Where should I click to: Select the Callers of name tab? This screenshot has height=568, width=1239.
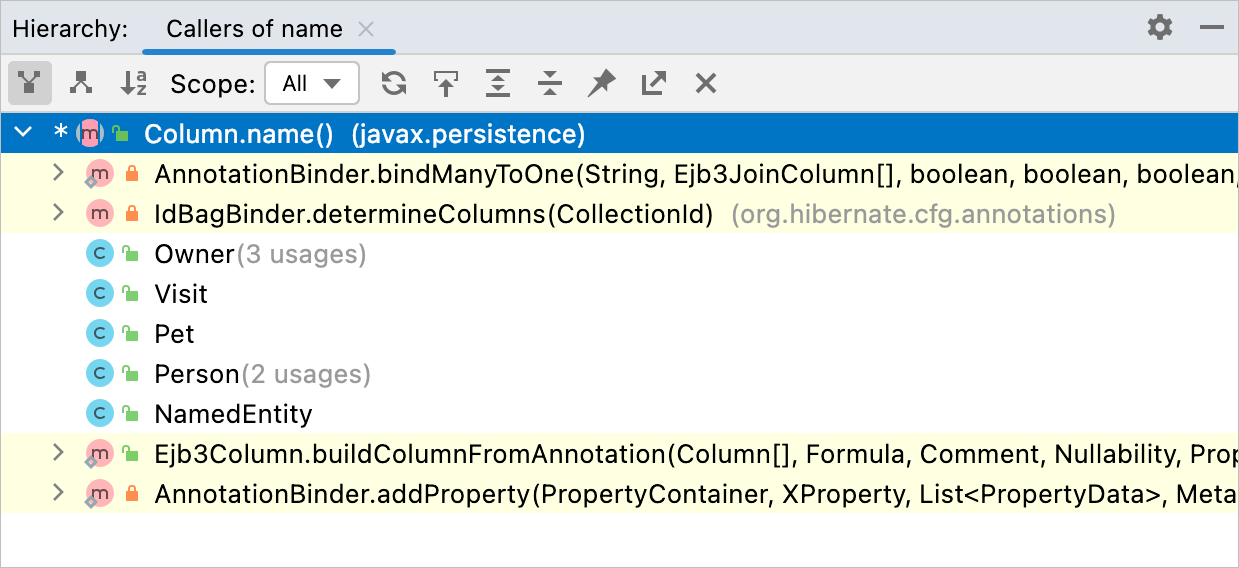pyautogui.click(x=254, y=29)
